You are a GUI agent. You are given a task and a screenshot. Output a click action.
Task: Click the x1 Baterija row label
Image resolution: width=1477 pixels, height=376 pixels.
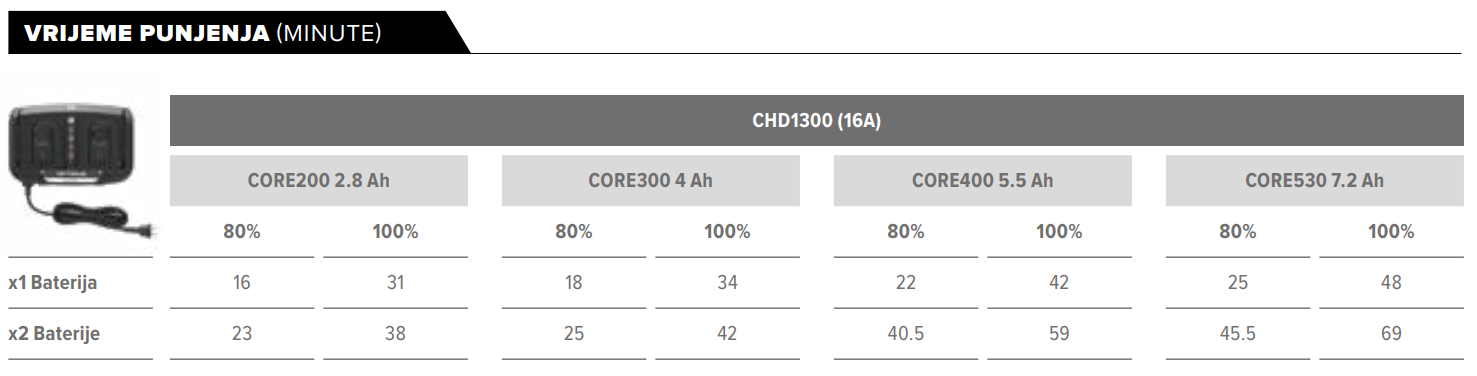(52, 283)
